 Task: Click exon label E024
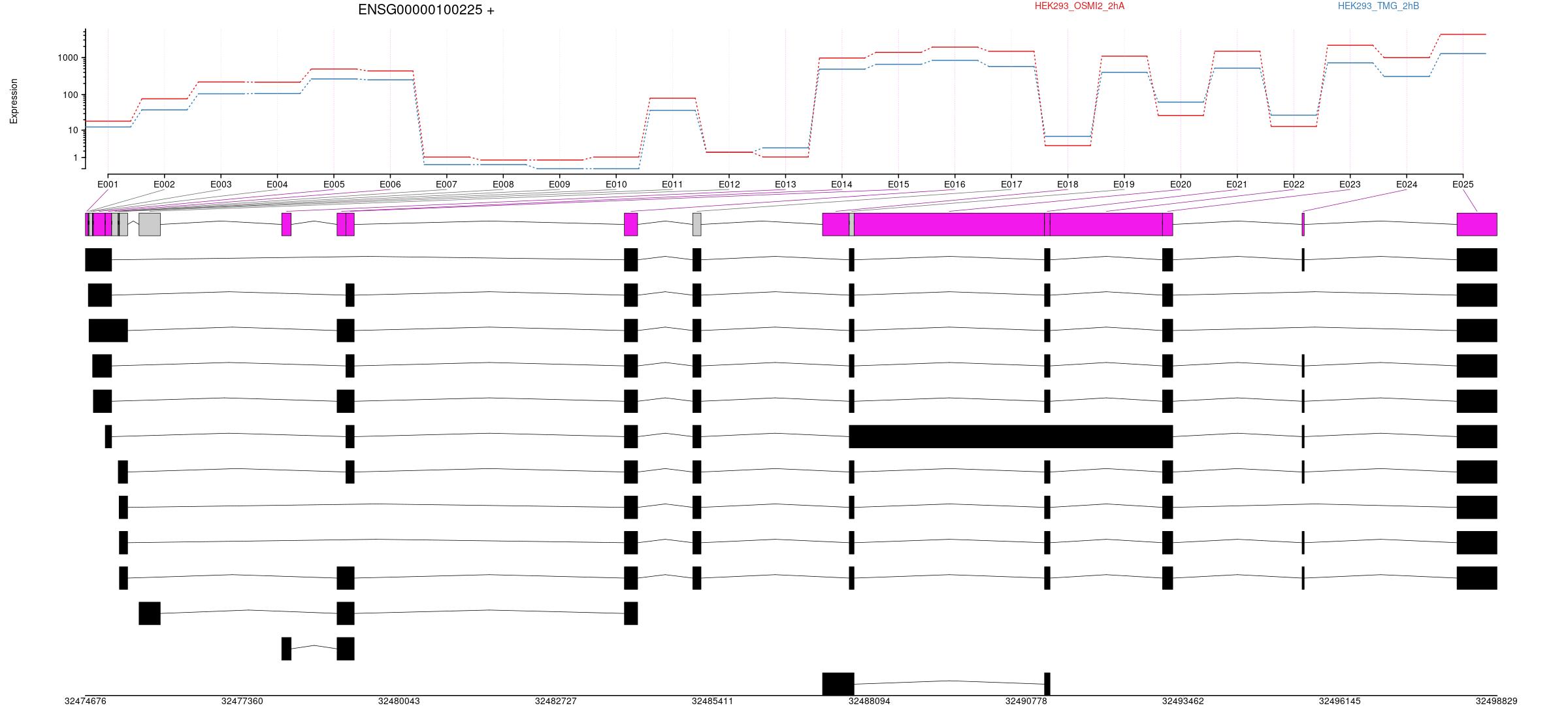[1407, 184]
